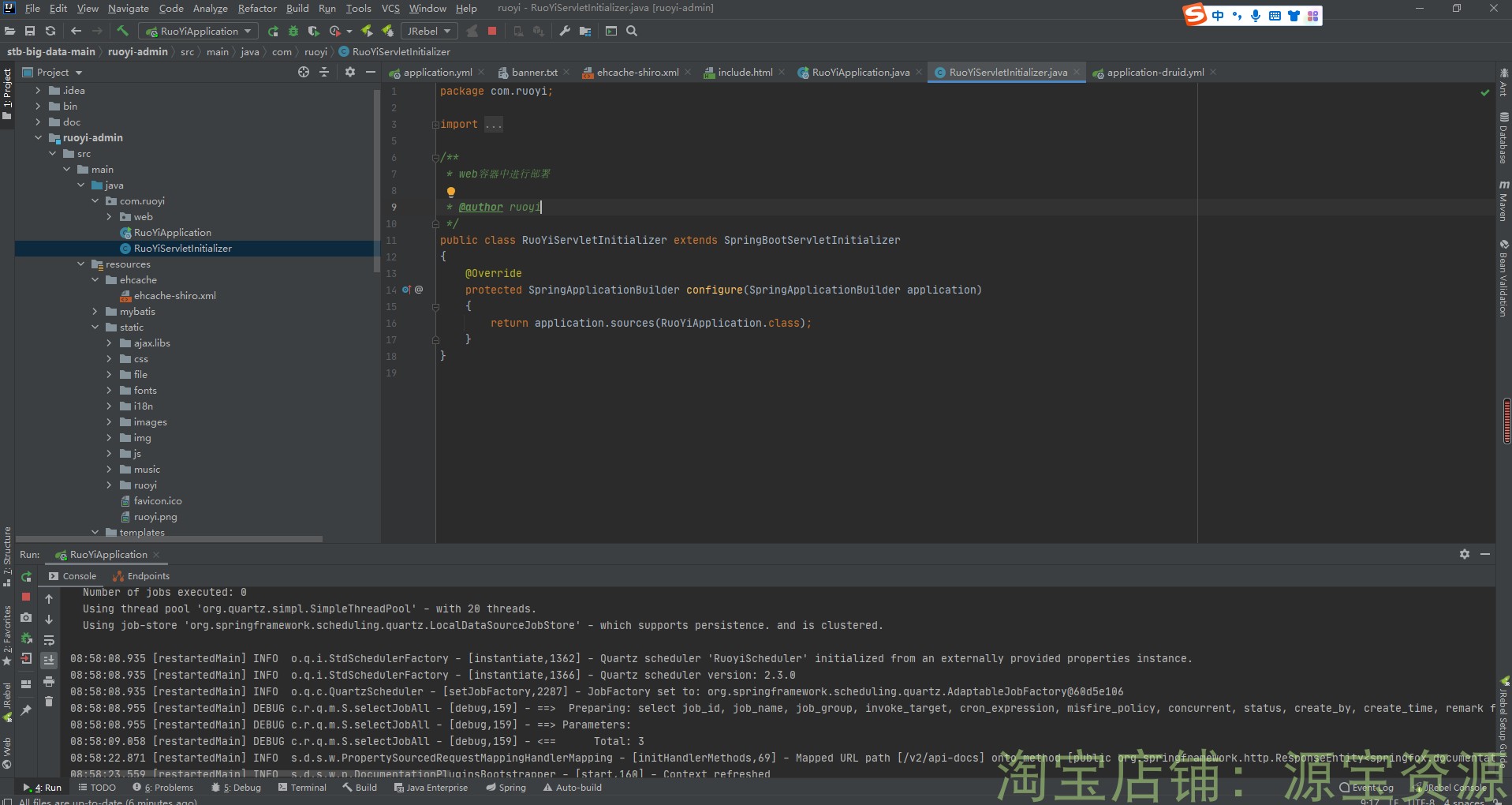Click the Locate current file target icon
1512x805 pixels.
click(304, 72)
